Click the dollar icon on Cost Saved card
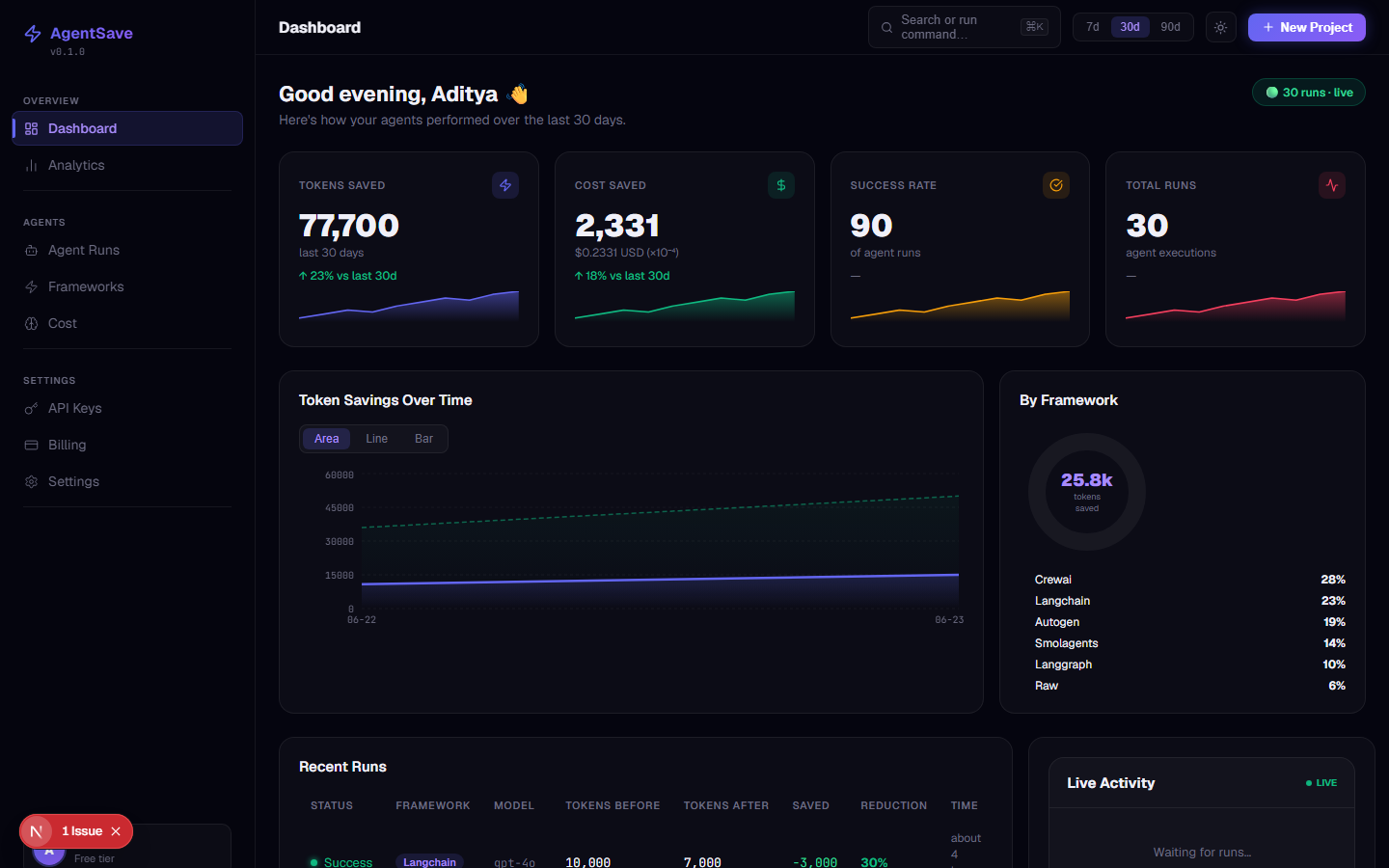This screenshot has width=1389, height=868. click(x=781, y=185)
